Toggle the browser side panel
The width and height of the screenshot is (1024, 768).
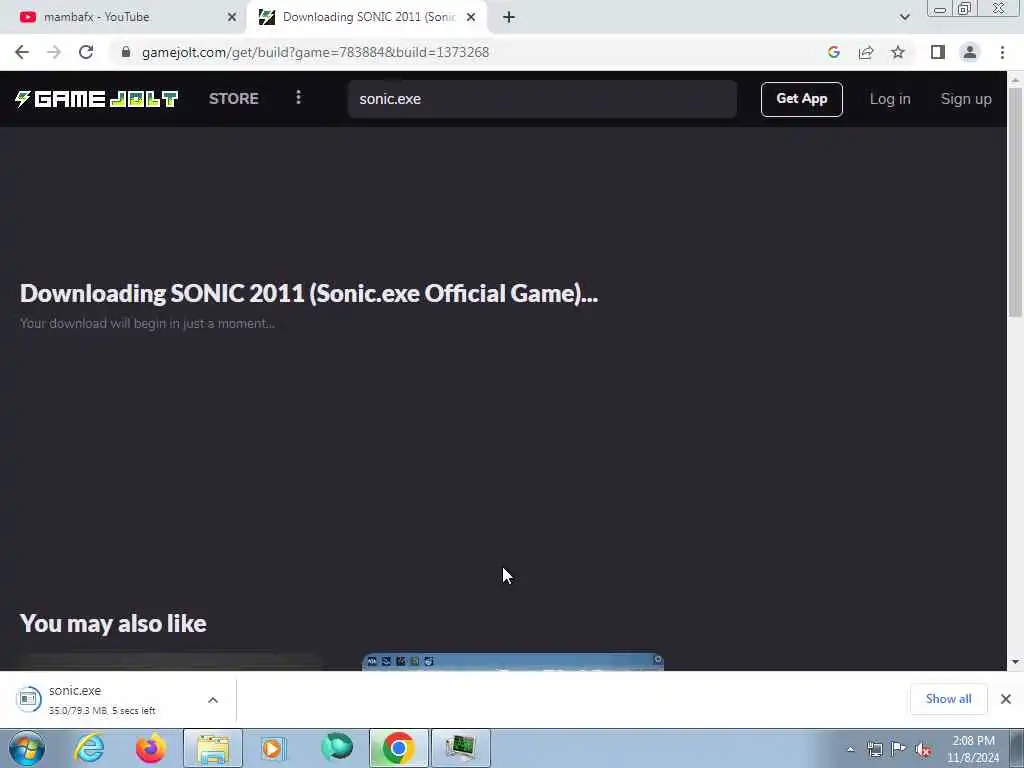coord(938,52)
